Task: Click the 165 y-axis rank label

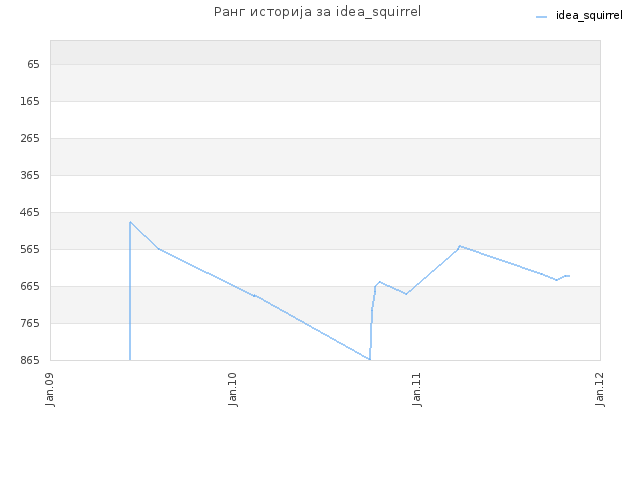Action: [30, 101]
